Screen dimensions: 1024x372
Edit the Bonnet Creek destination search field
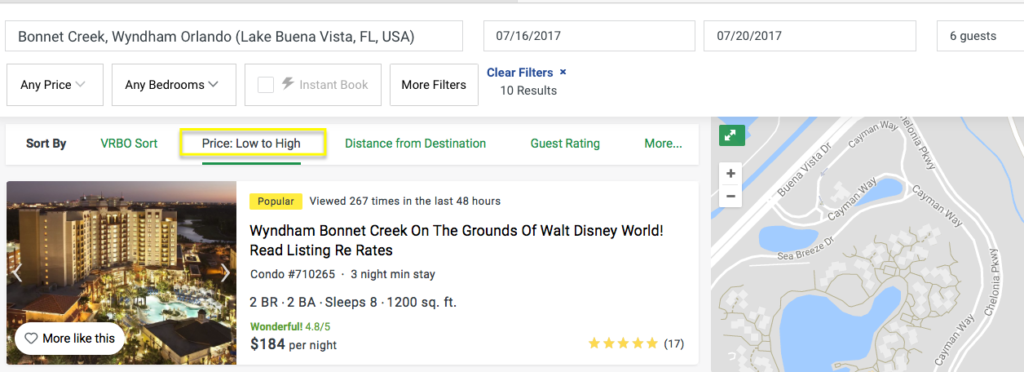[234, 36]
